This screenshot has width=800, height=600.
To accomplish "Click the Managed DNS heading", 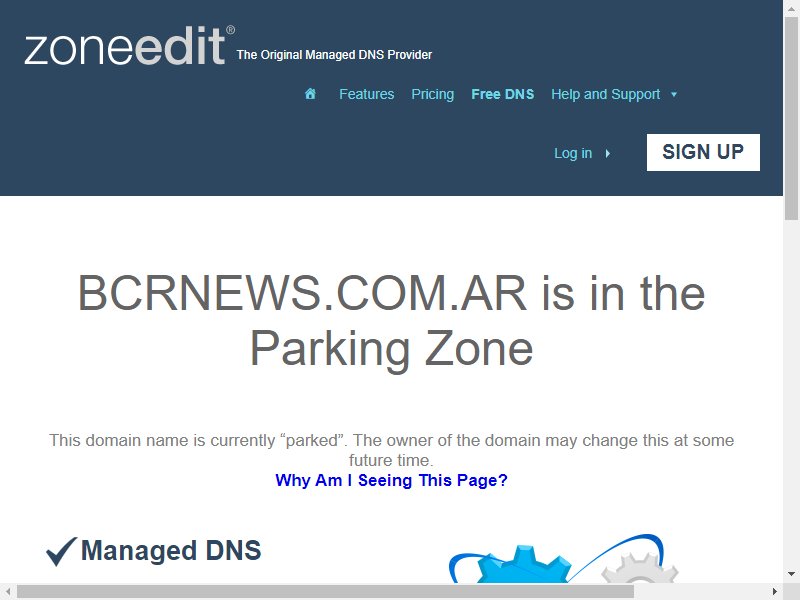I will tap(171, 551).
